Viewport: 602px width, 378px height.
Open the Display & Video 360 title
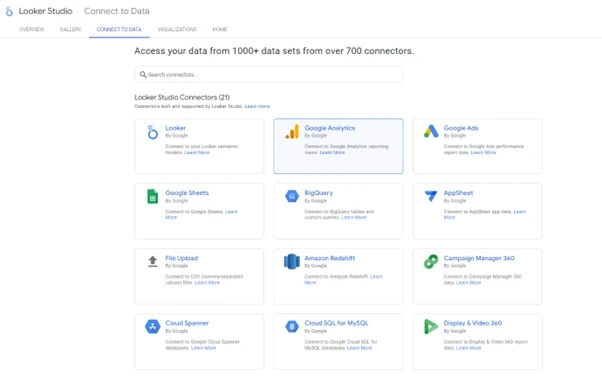[x=473, y=323]
